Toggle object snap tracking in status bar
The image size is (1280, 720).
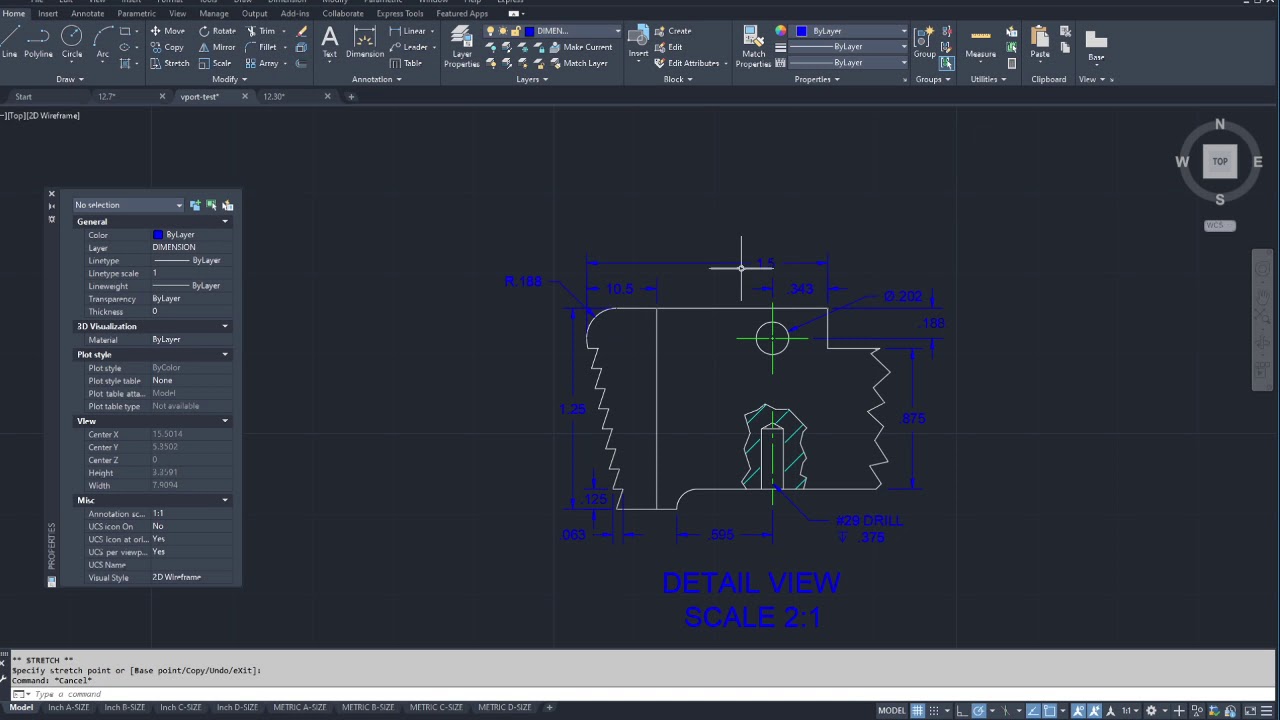[1034, 711]
